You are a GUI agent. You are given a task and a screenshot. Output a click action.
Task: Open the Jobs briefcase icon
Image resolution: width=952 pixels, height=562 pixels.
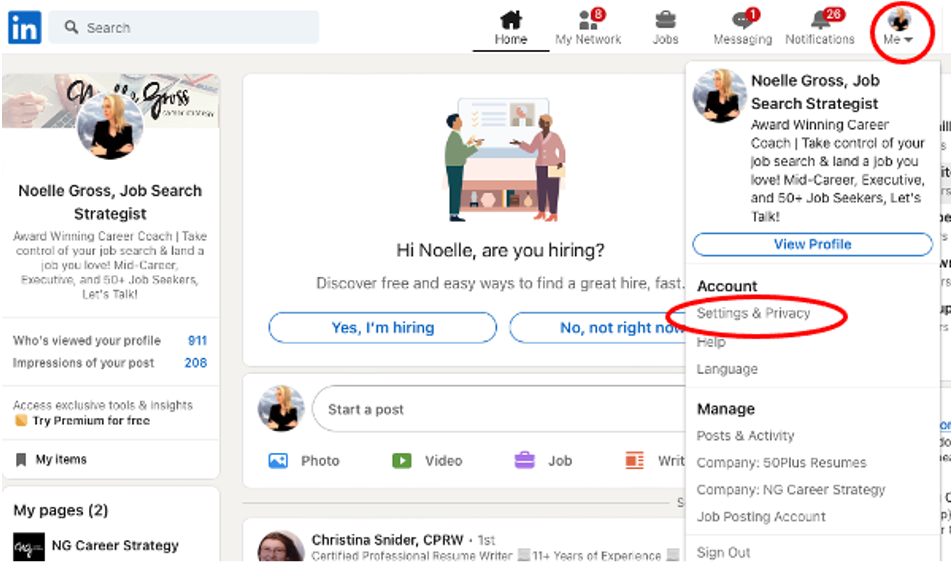coord(665,21)
